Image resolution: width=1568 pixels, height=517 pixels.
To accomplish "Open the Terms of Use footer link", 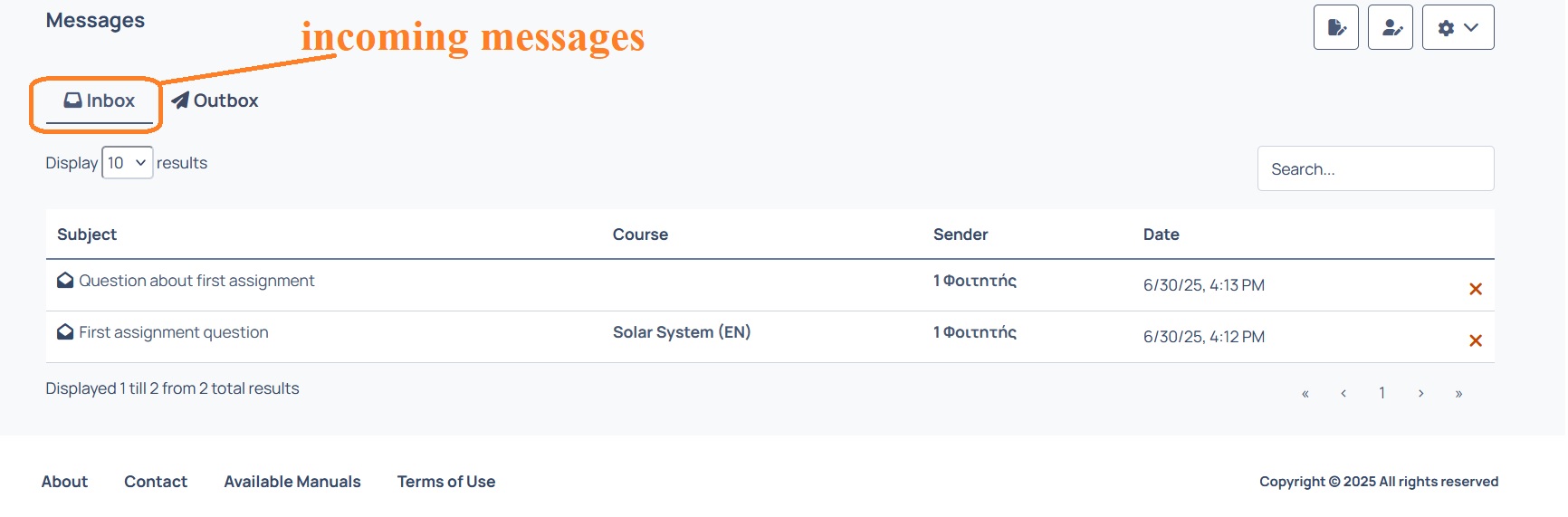I will click(x=446, y=482).
